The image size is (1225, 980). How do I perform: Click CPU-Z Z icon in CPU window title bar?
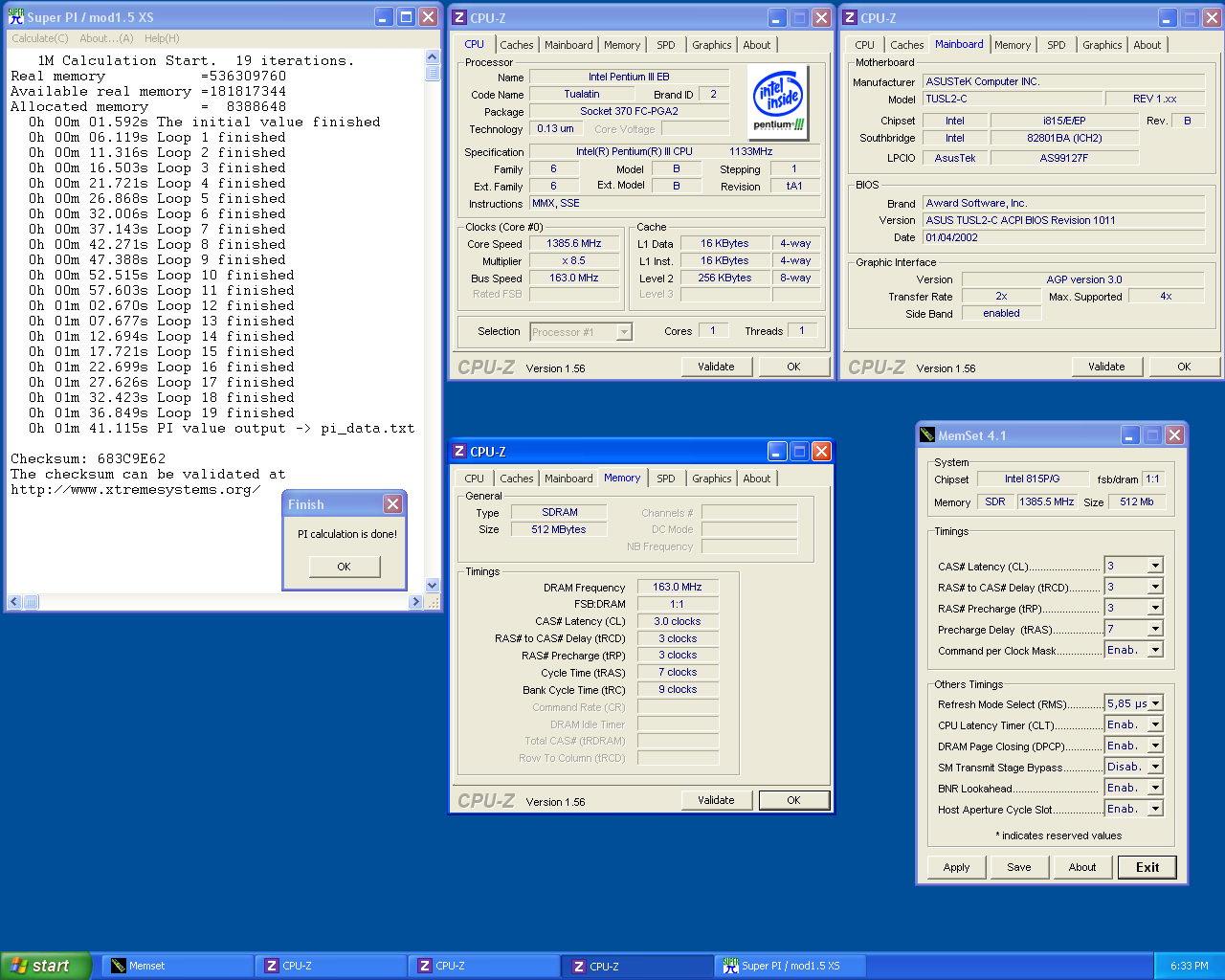click(459, 17)
